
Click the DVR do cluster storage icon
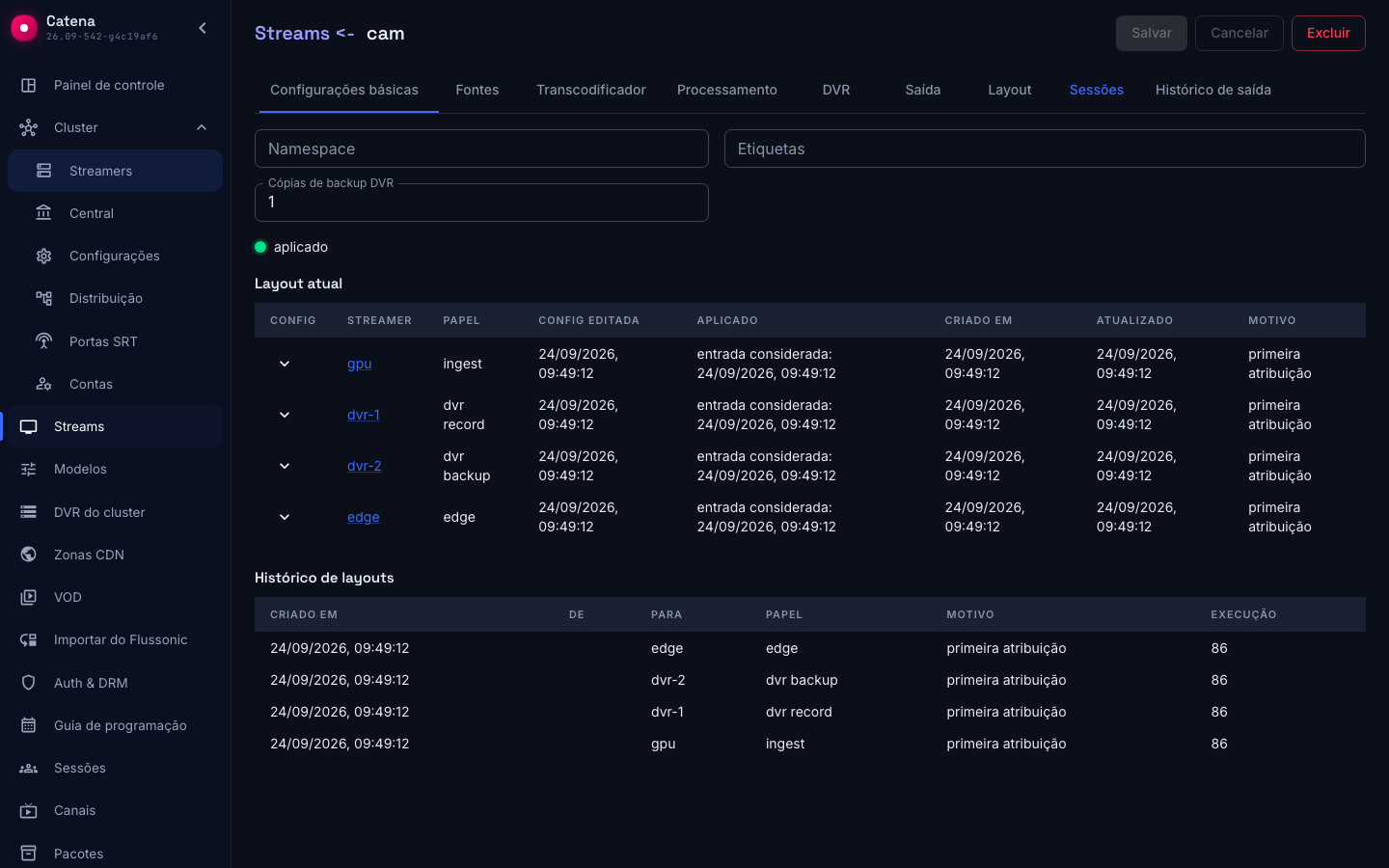pos(29,512)
